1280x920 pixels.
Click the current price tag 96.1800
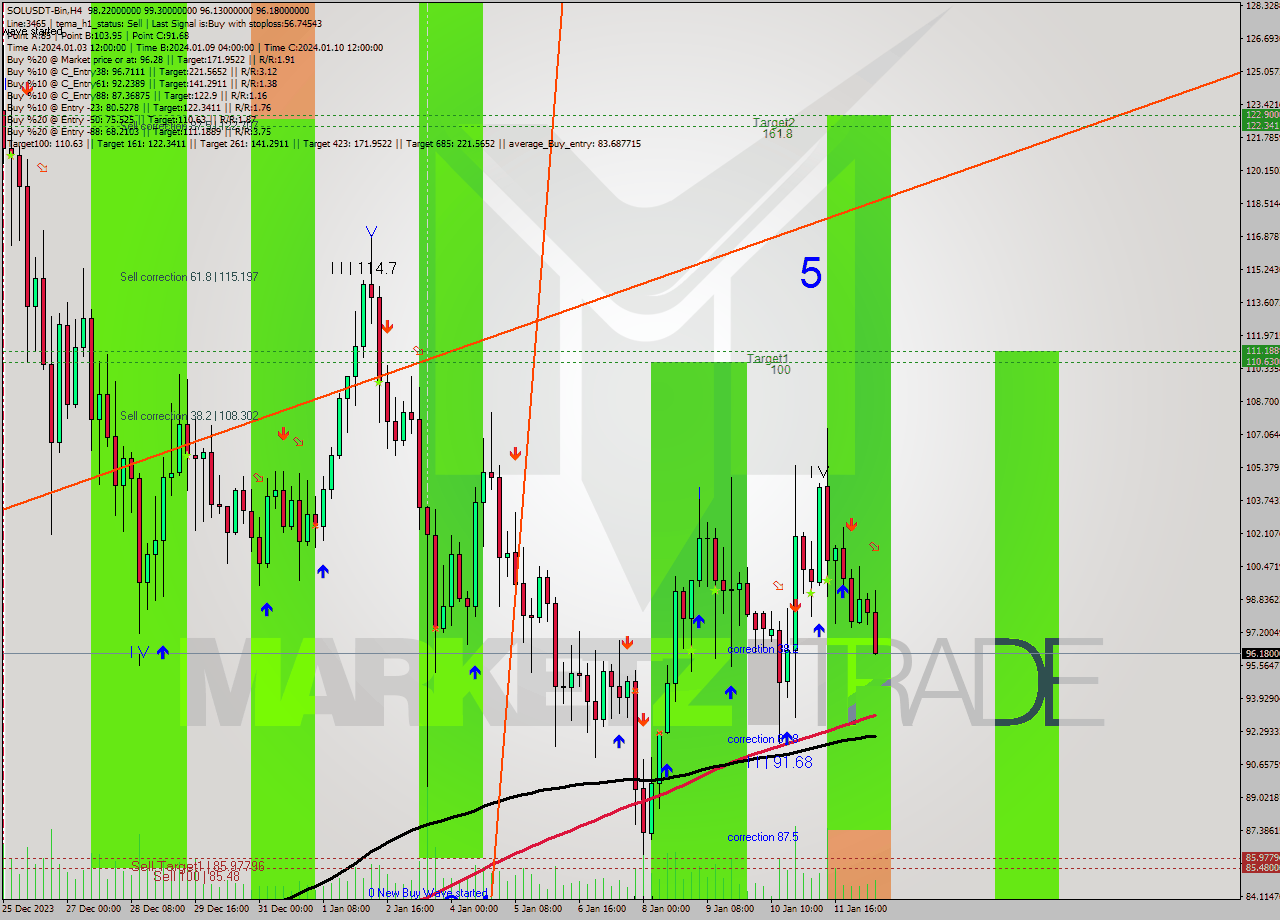1260,653
